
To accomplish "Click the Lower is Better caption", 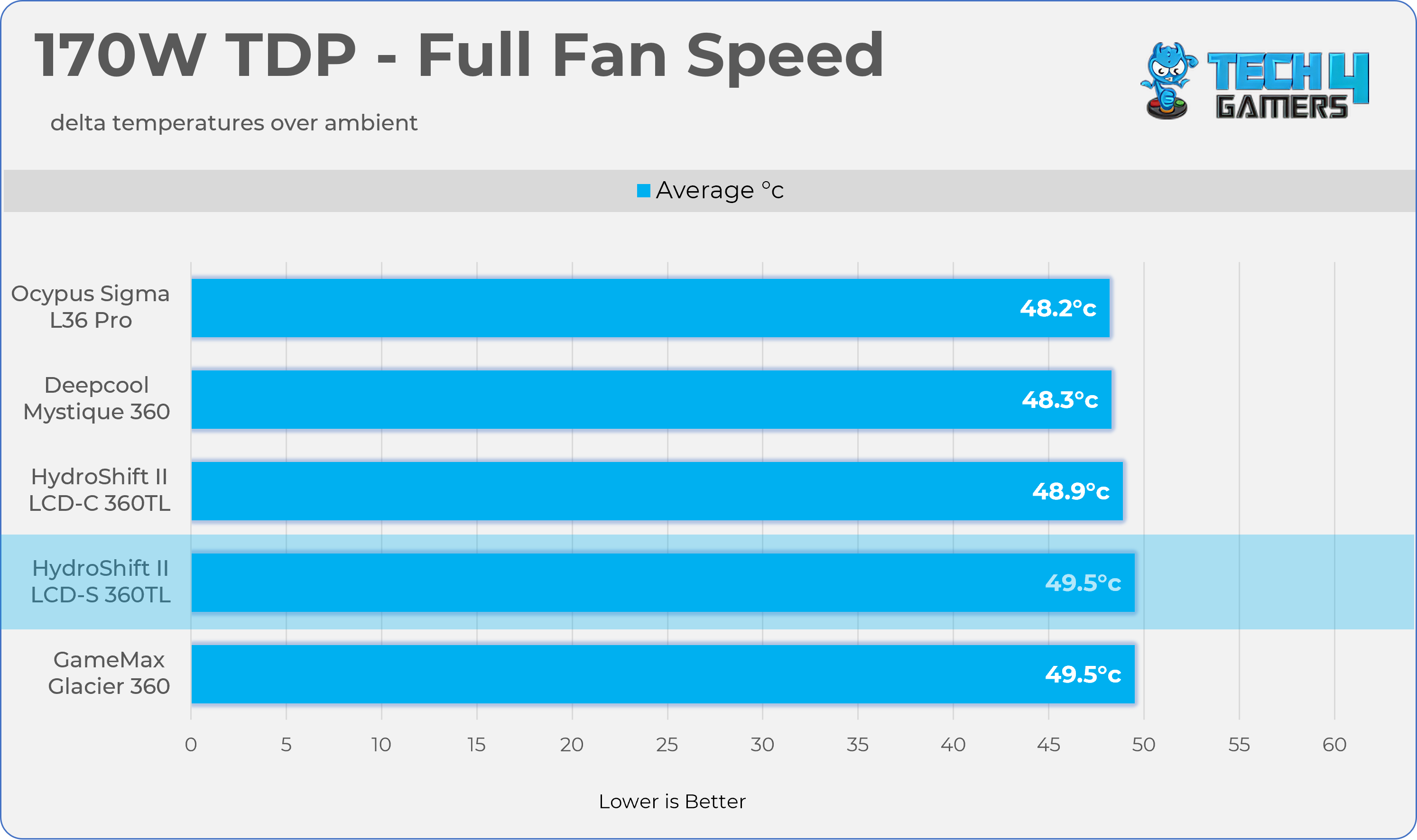I will click(672, 802).
